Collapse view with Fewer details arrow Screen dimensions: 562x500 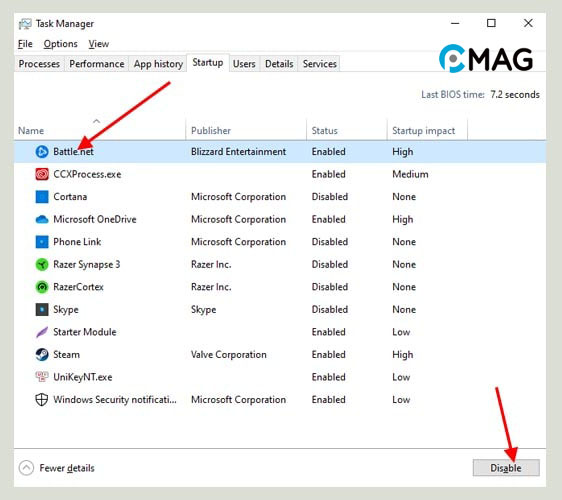(x=26, y=468)
